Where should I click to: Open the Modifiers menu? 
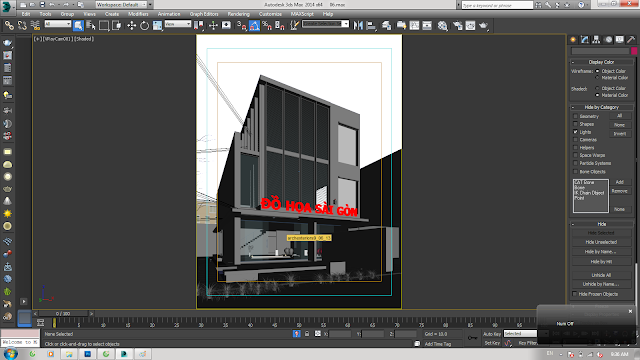click(x=138, y=14)
